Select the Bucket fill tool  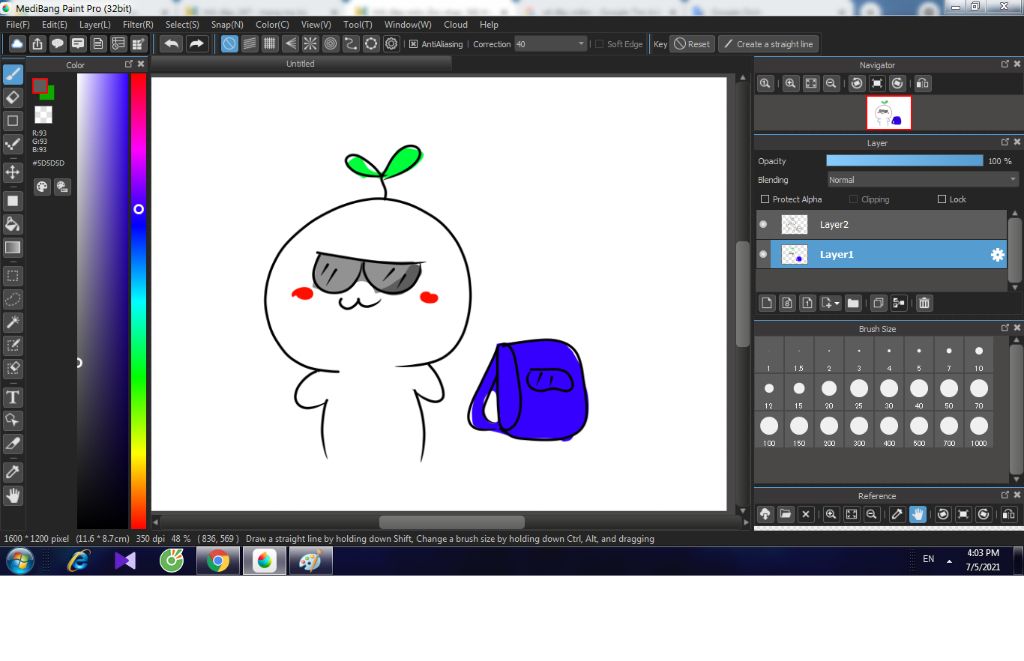point(12,224)
